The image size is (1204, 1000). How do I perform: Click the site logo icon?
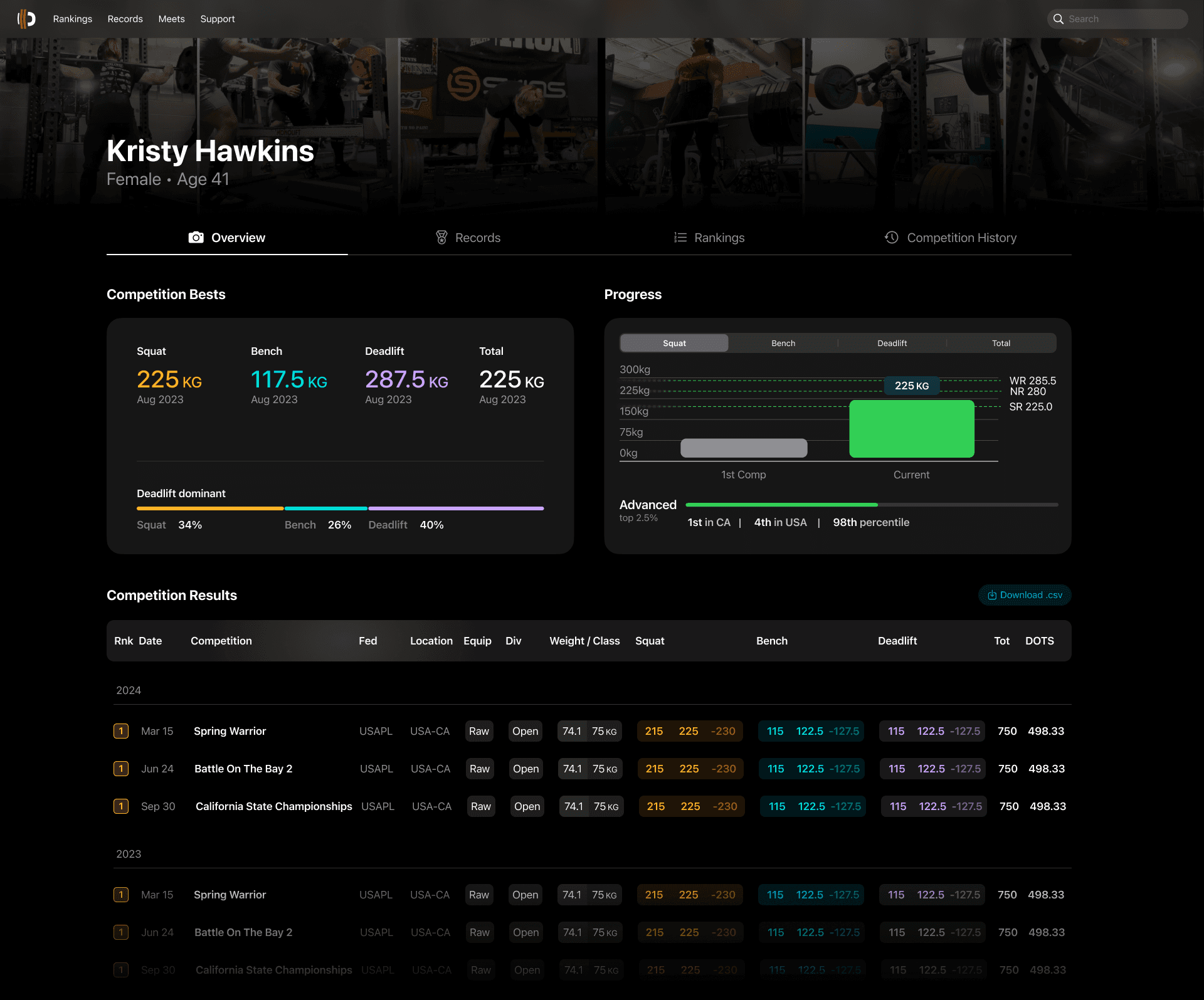click(x=26, y=19)
